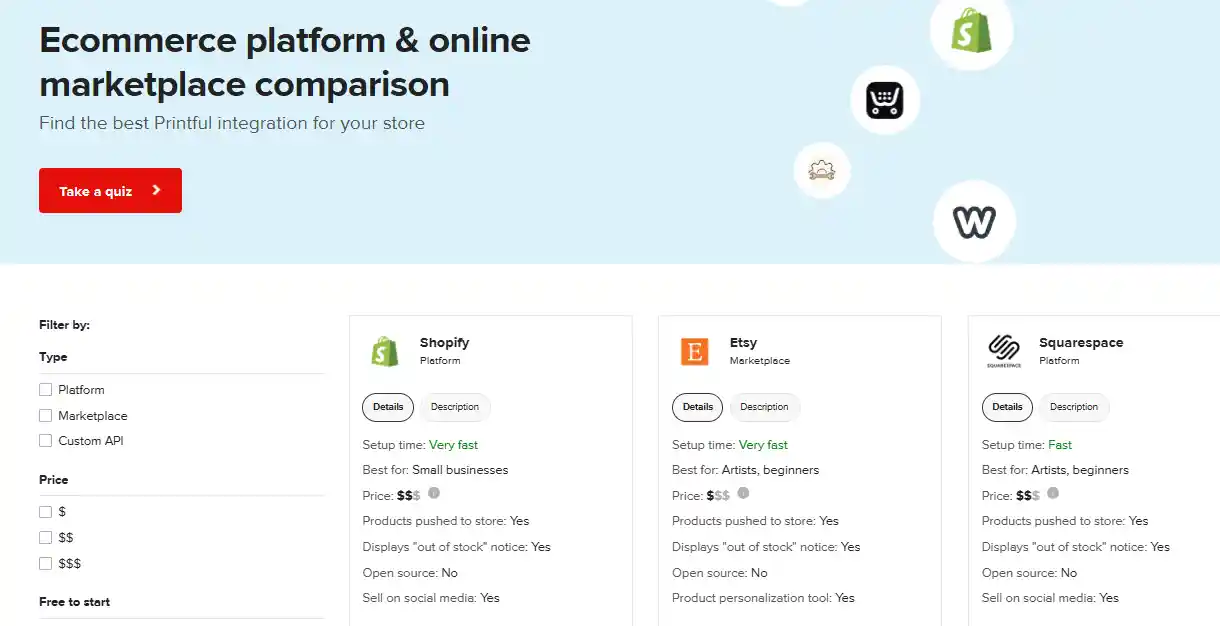Image resolution: width=1220 pixels, height=626 pixels.
Task: Switch to the Description tab on Etsy card
Action: [765, 407]
